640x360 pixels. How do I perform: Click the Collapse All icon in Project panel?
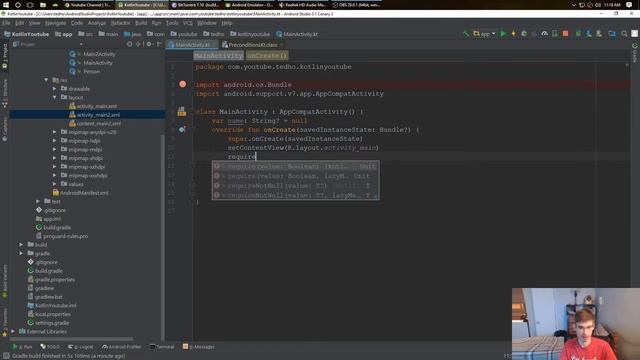click(x=138, y=44)
